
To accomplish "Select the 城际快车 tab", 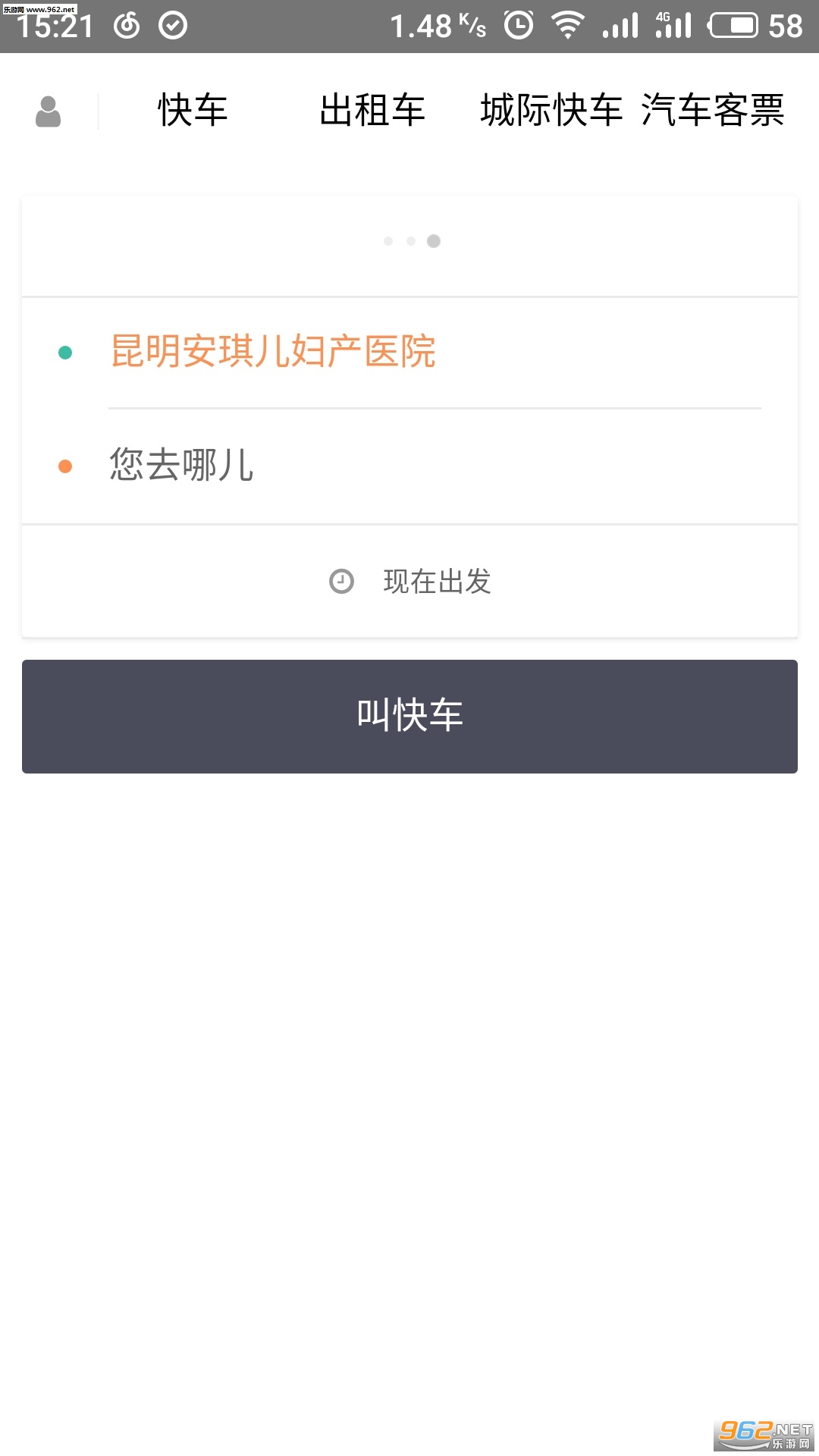I will tap(551, 111).
